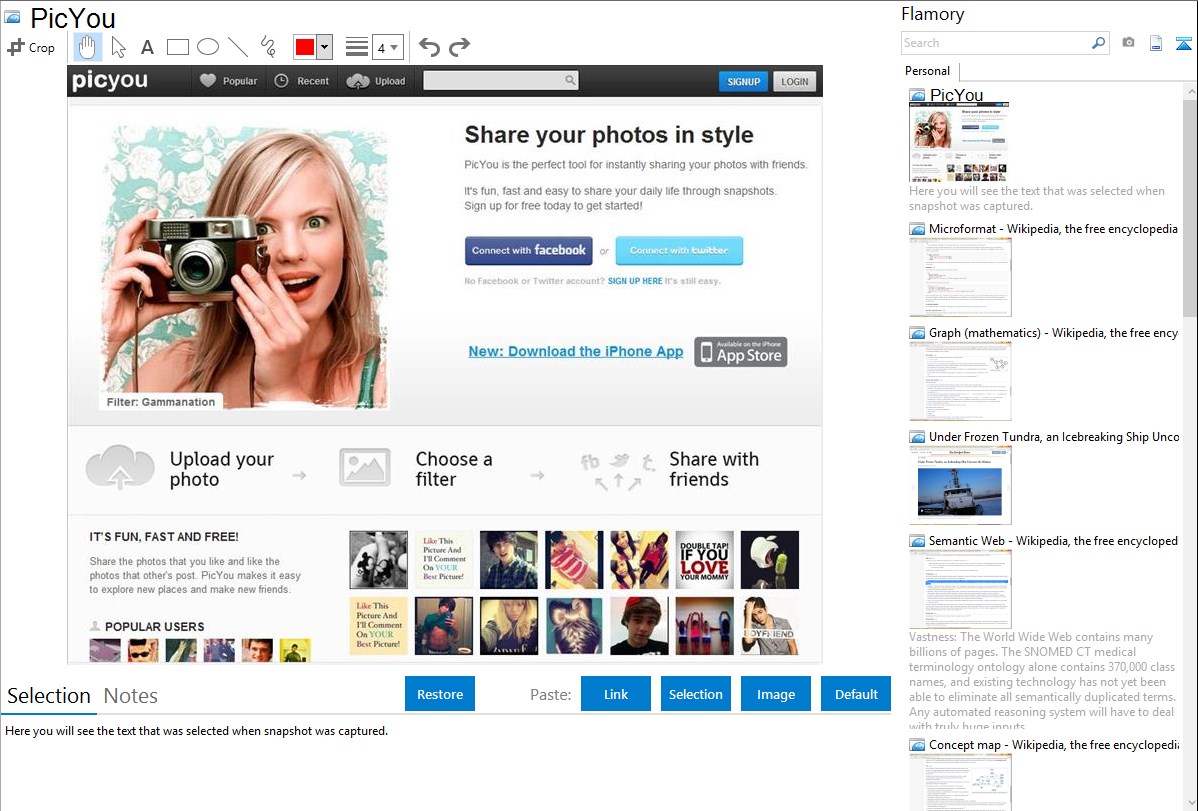Pick the text annotation tool
Viewport: 1198px width, 811px height.
tap(147, 47)
